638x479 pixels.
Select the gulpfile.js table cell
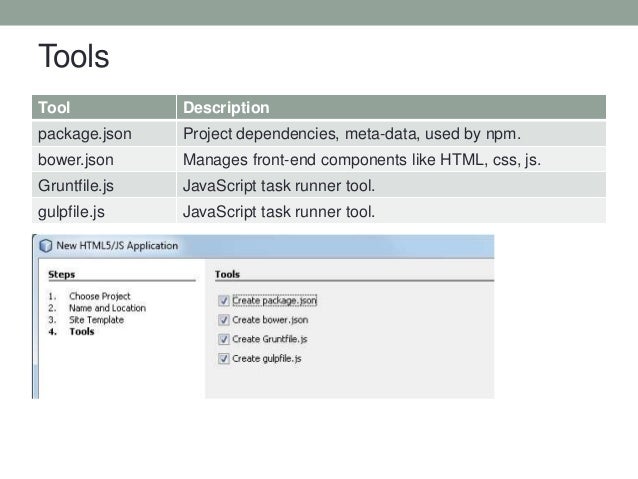point(104,212)
